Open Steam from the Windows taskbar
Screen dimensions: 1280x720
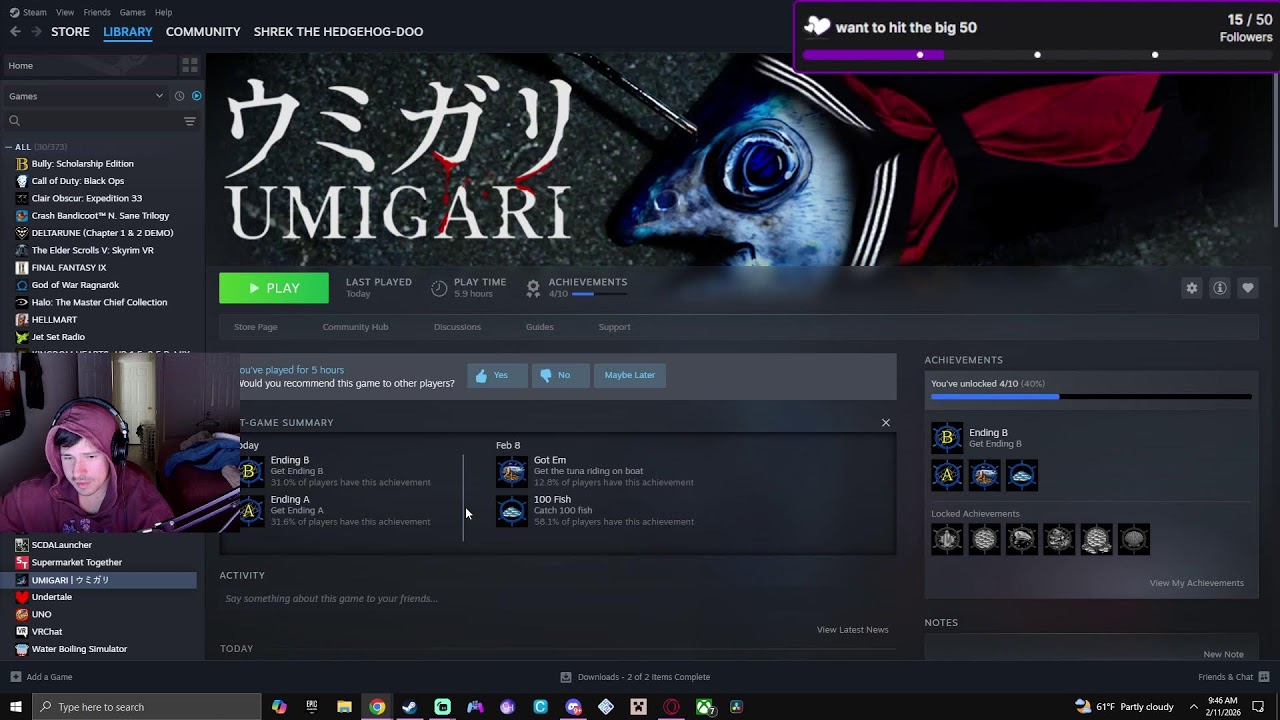click(x=409, y=707)
